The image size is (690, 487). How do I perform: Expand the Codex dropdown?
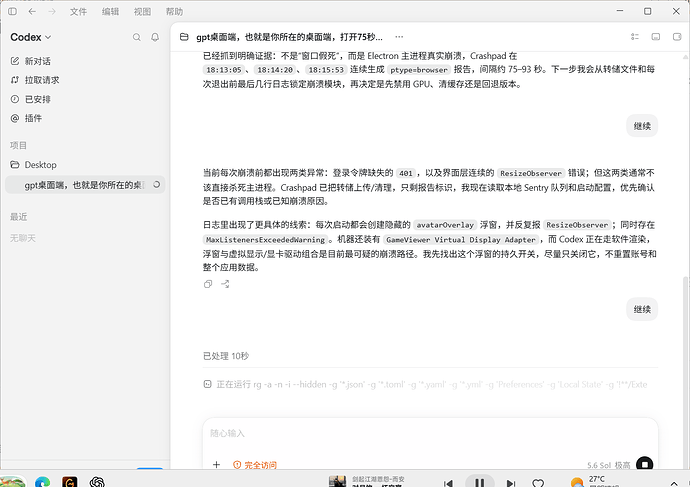tap(31, 37)
